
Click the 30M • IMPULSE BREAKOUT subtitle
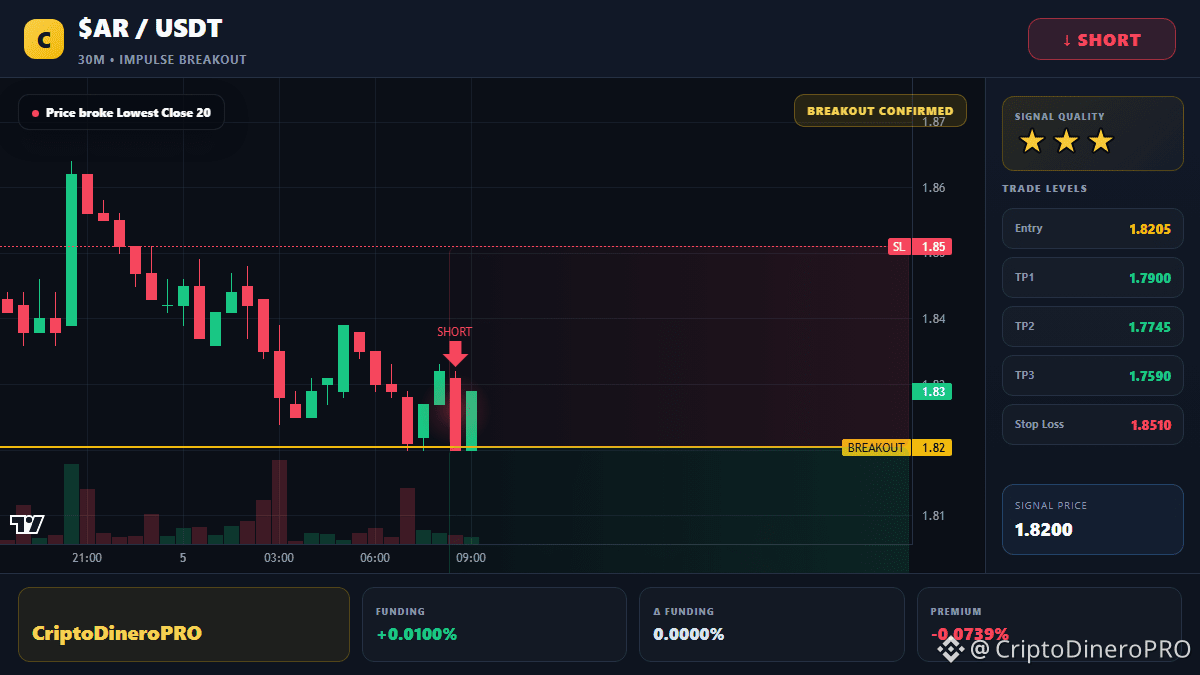(x=162, y=60)
